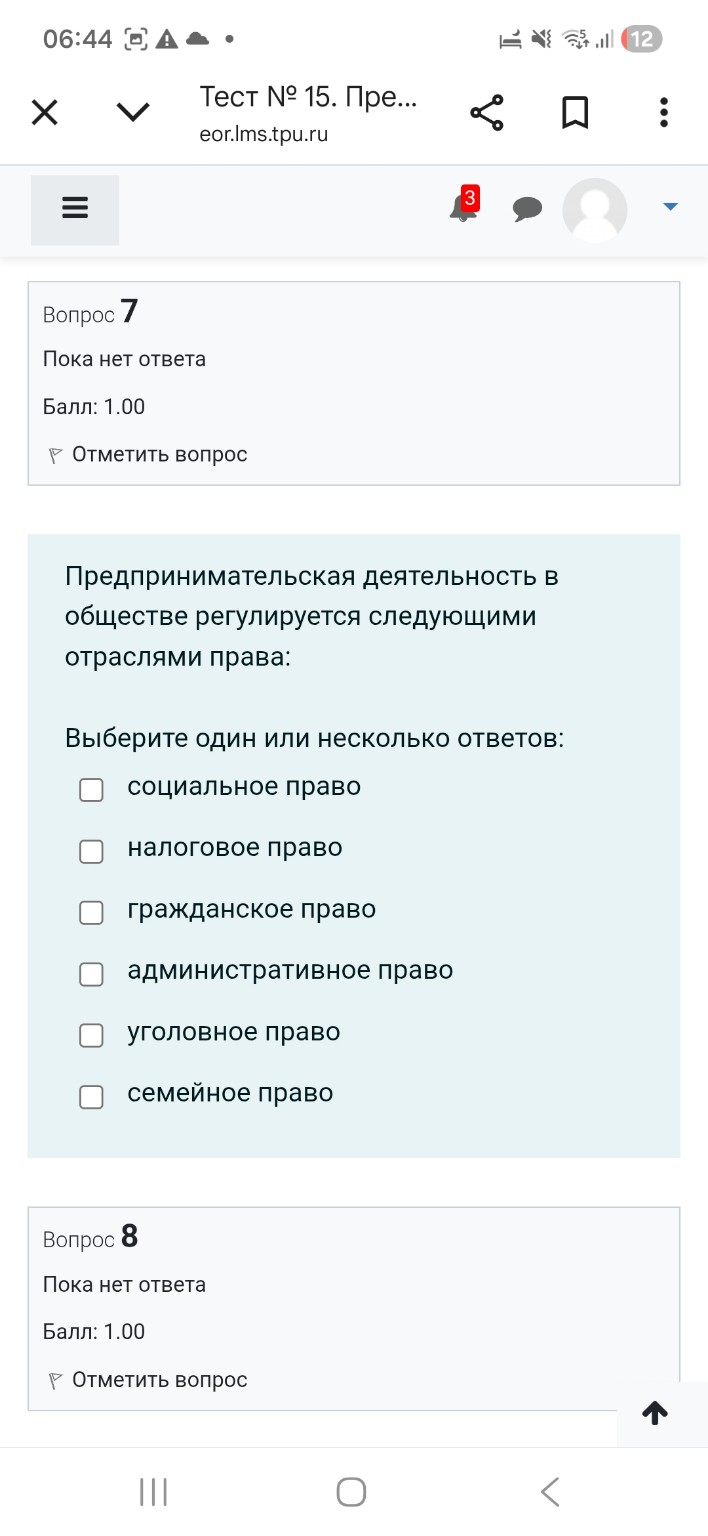This screenshot has height=1536, width=708.
Task: Check the 'социальное право' answer option
Action: click(x=91, y=789)
